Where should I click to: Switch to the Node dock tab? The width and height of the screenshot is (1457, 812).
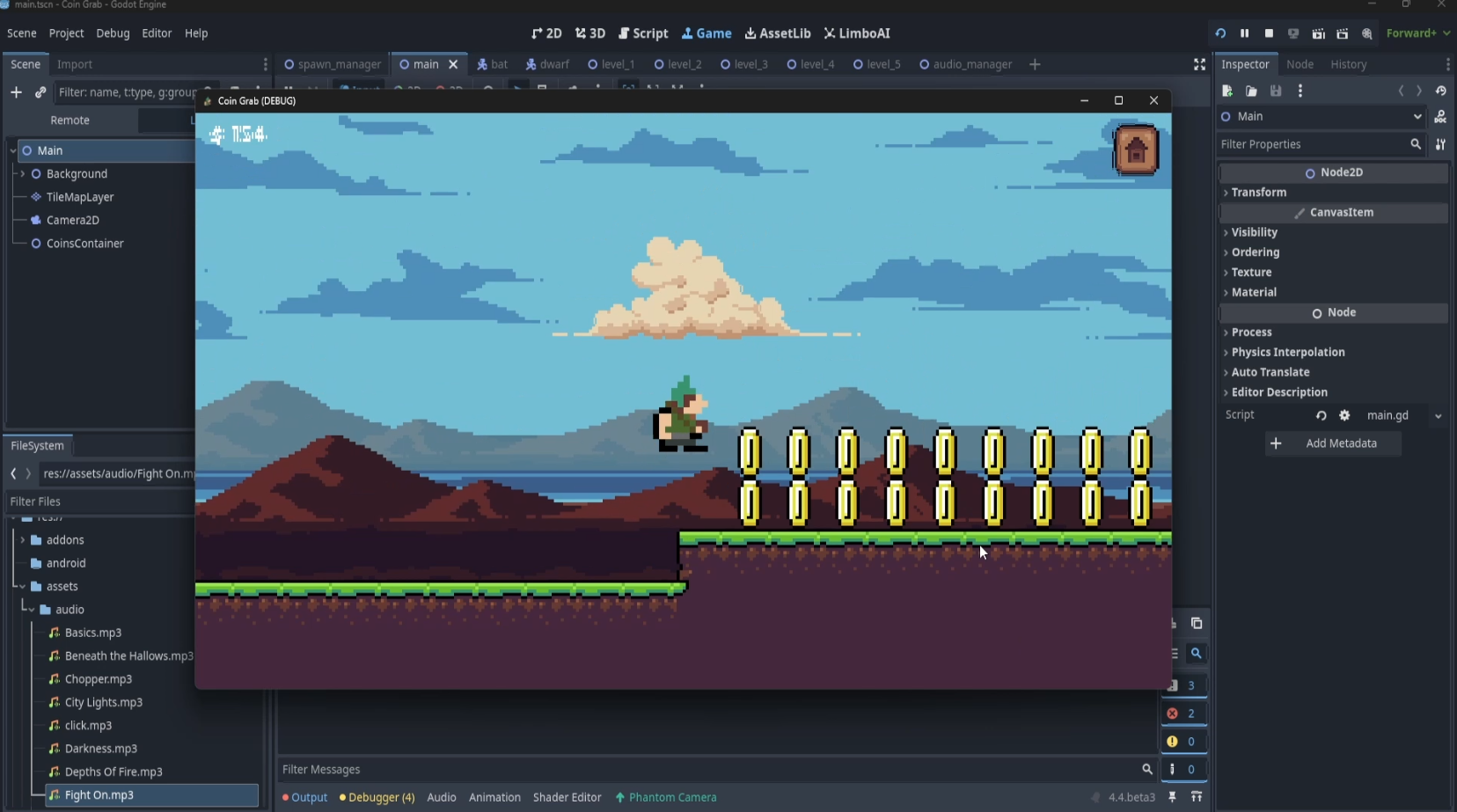(x=1300, y=64)
